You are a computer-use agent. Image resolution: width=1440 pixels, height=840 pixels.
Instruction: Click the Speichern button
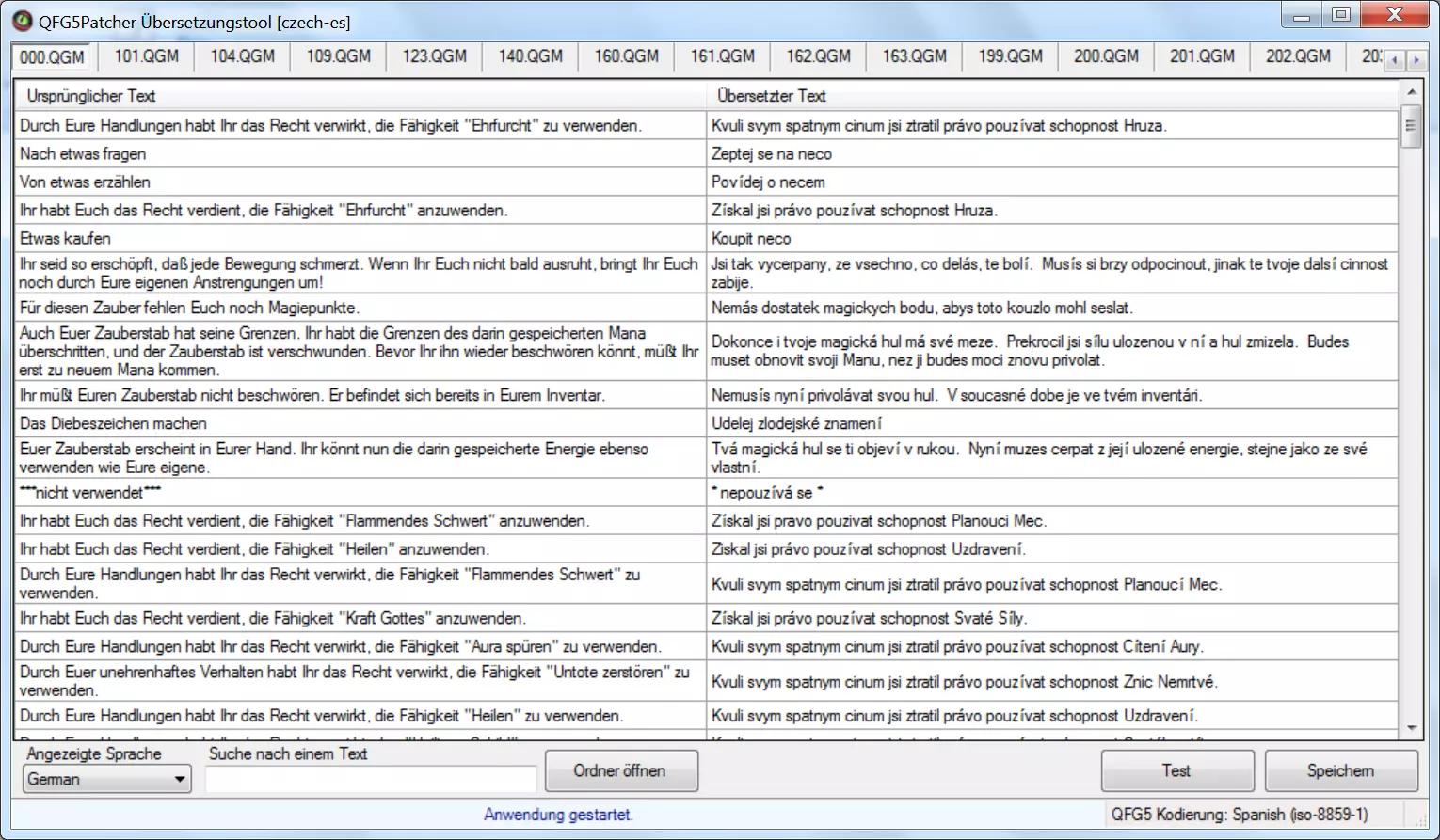click(x=1341, y=770)
